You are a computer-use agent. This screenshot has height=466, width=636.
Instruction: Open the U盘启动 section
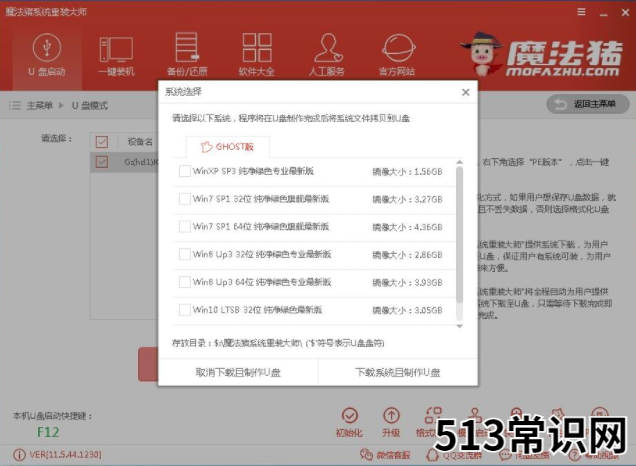click(x=47, y=56)
